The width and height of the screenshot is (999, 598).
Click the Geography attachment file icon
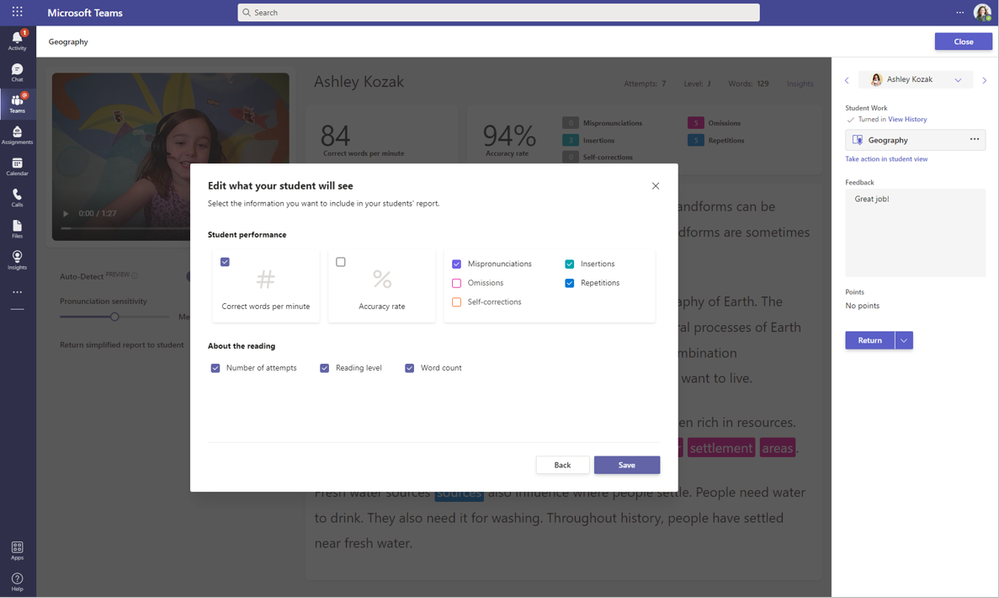[858, 140]
